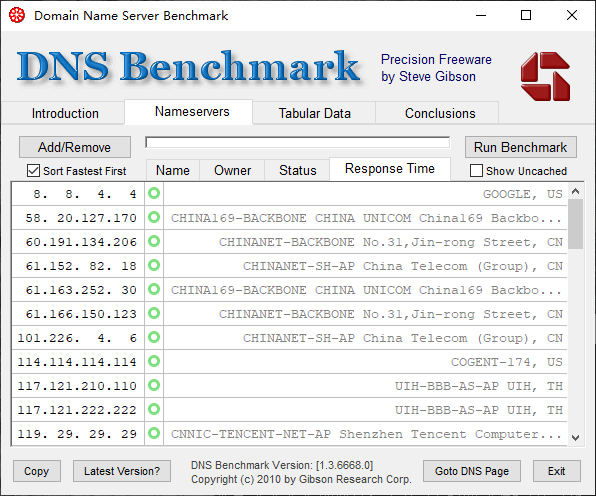Click the status circle for 61.163.252.30
This screenshot has width=596, height=496.
[154, 289]
